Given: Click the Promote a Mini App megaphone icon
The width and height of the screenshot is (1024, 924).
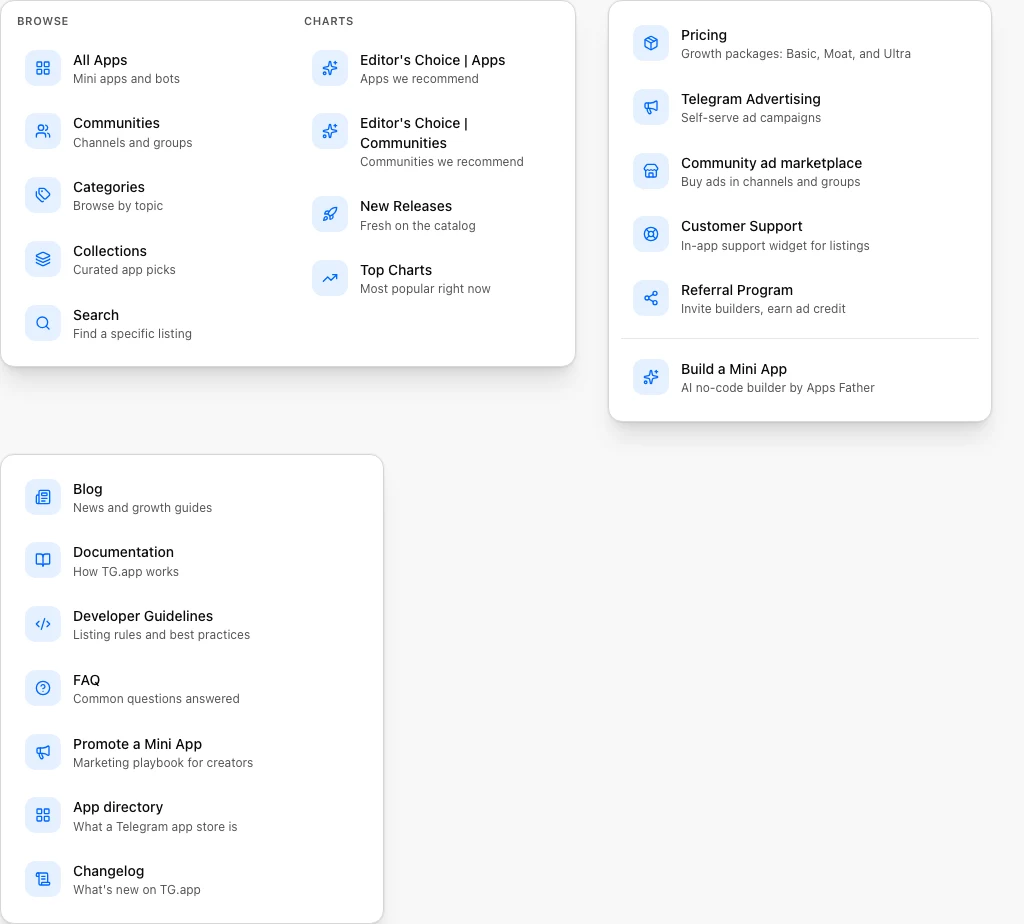Looking at the screenshot, I should click(43, 752).
